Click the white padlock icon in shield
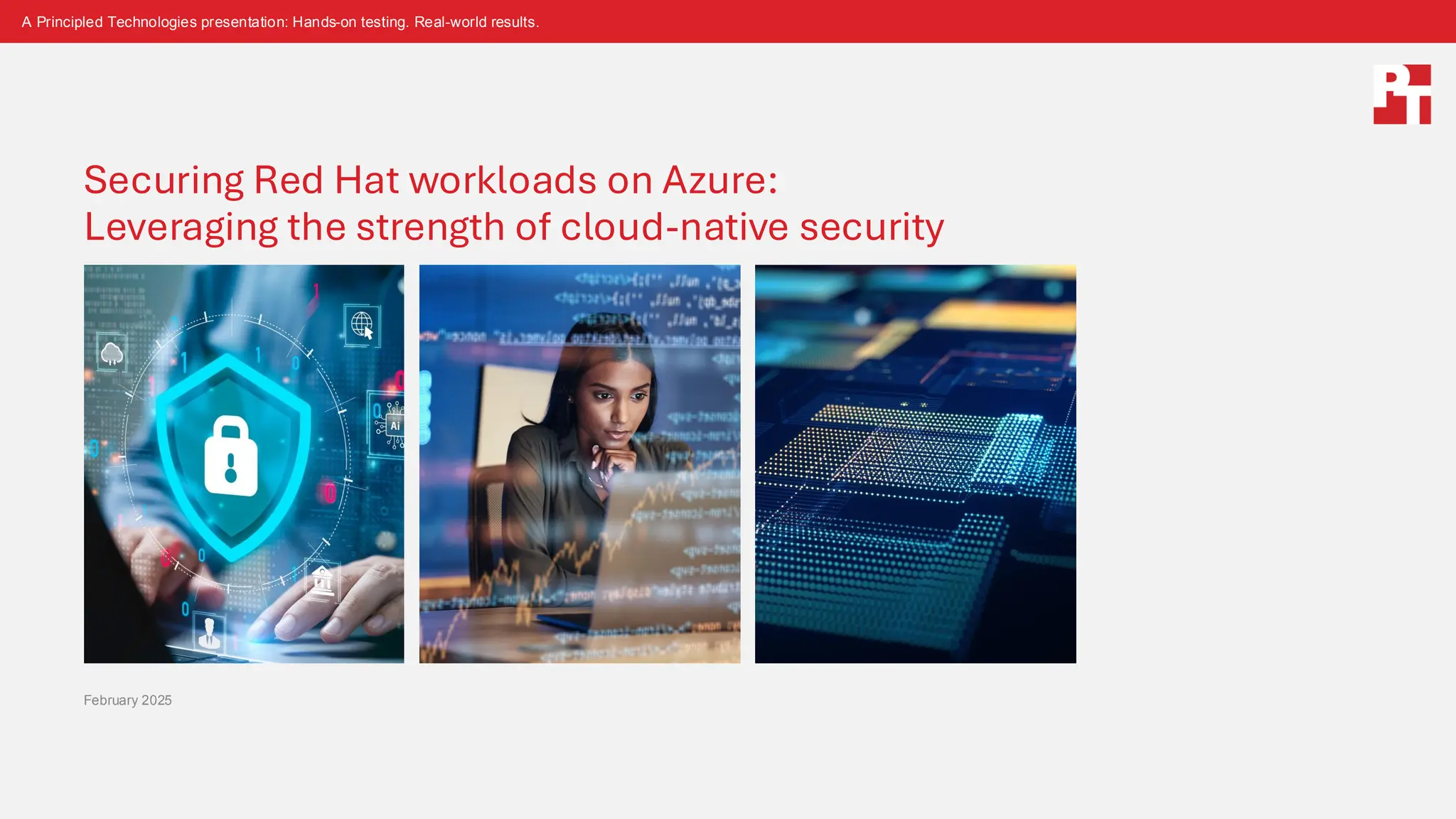 click(x=231, y=457)
